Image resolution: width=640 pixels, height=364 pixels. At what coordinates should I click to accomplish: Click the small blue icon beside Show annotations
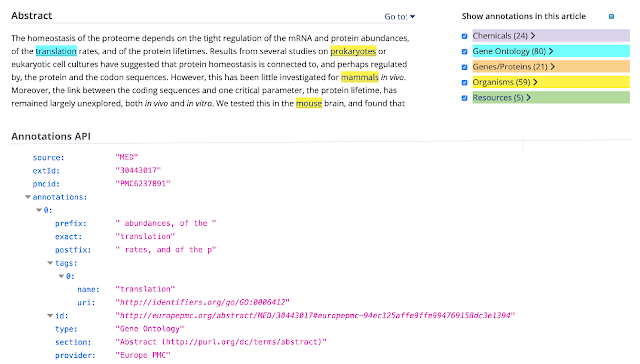611,16
